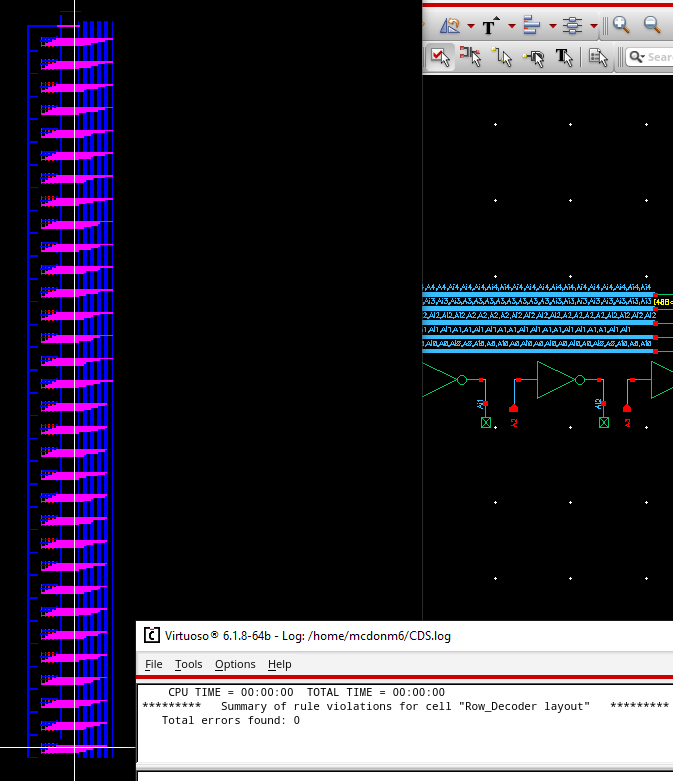Click the Zoom Out magnifier icon

[652, 25]
